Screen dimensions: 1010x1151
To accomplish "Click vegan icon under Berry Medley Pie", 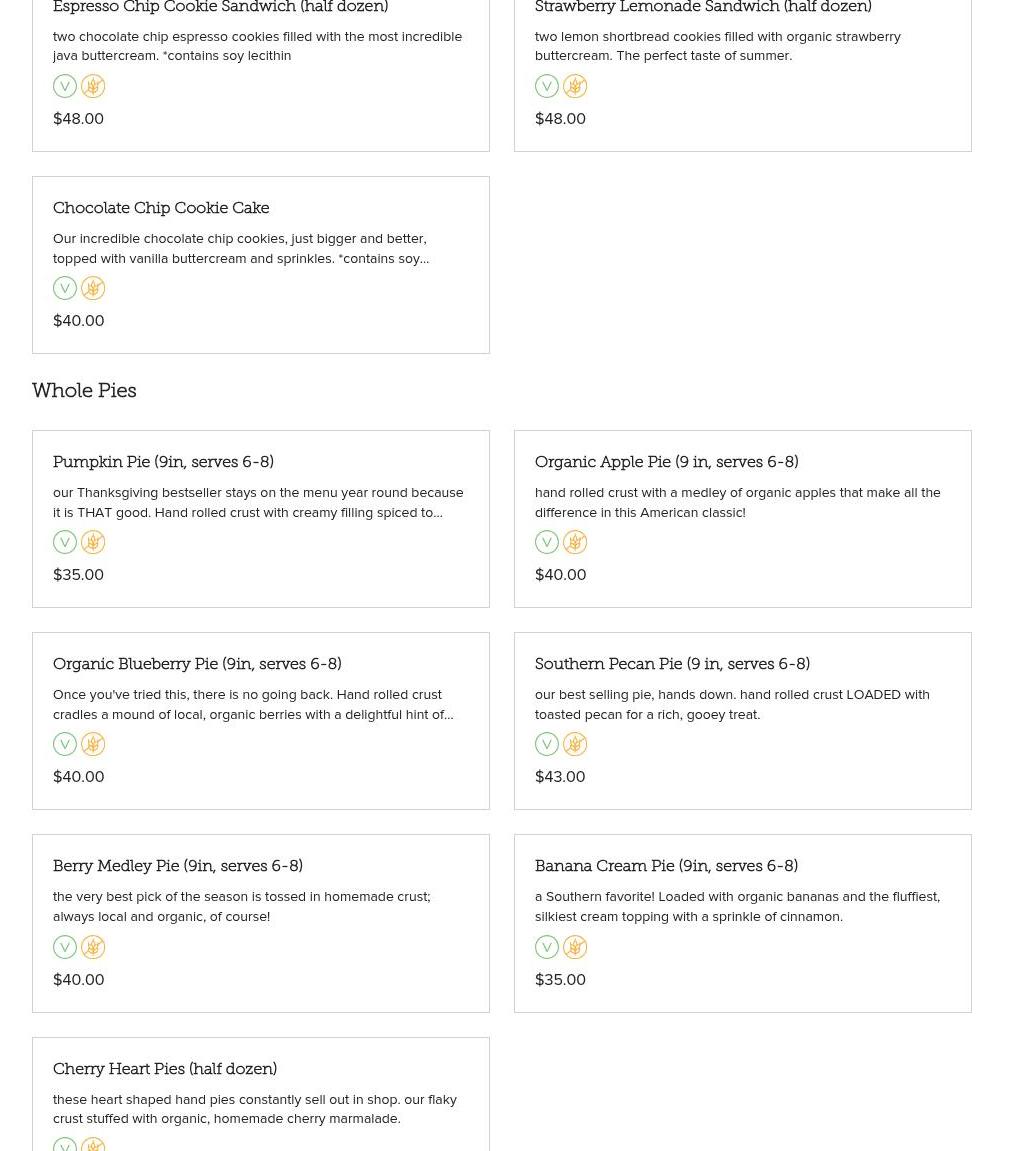I will (65, 947).
